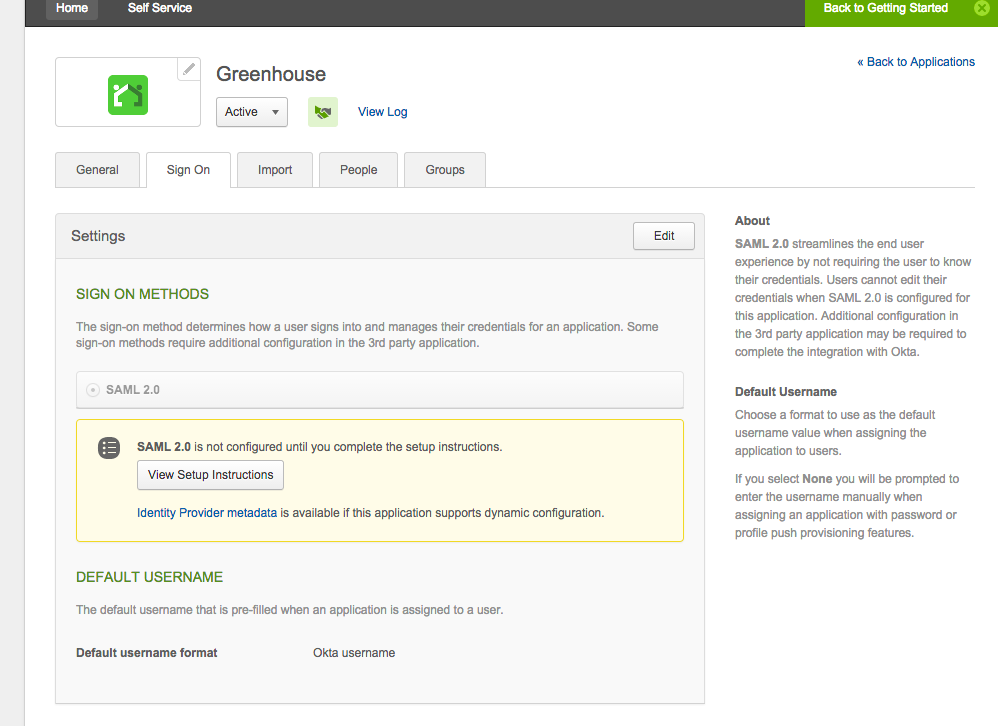The height and width of the screenshot is (726, 998).
Task: Open the Identity Provider metadata link
Action: tap(207, 513)
